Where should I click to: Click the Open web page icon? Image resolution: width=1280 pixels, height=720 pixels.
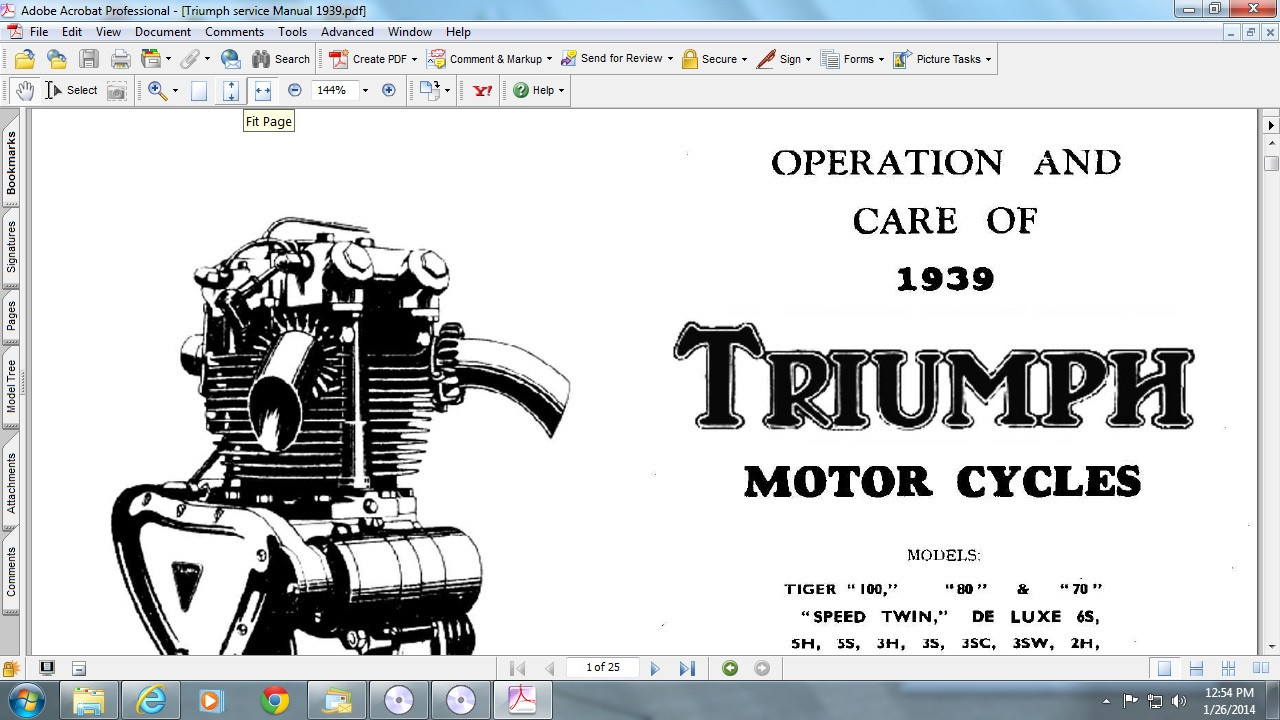click(57, 59)
